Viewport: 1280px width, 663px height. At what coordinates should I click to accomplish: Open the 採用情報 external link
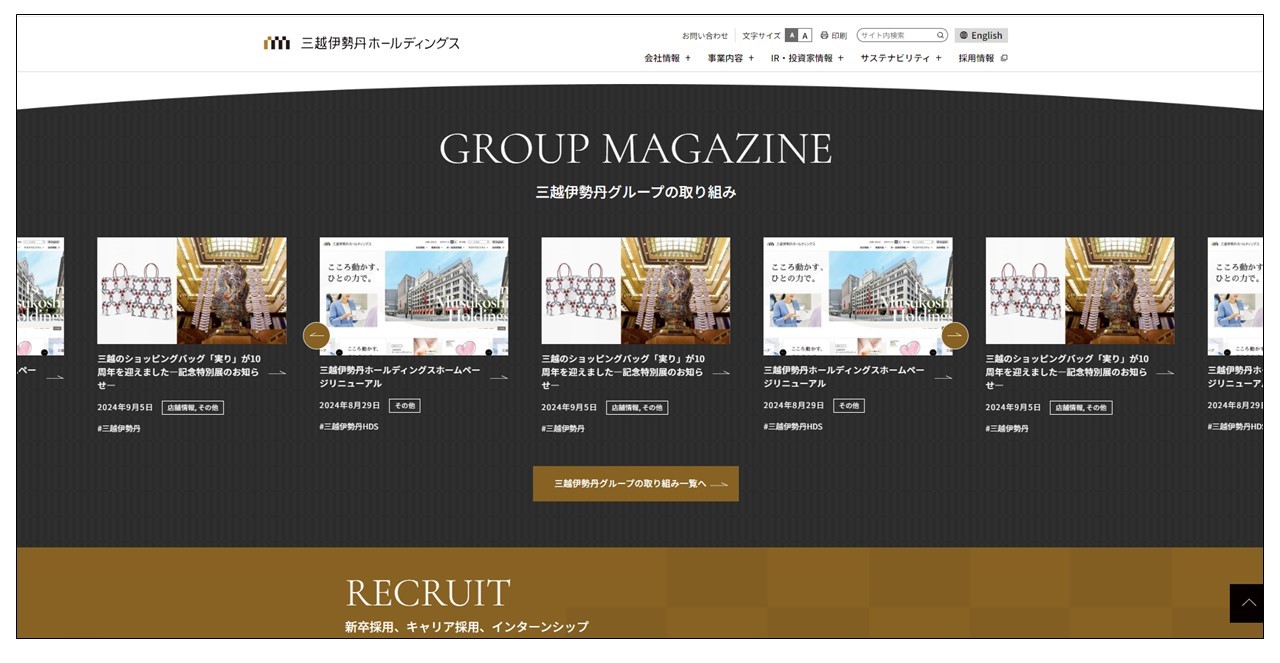983,58
